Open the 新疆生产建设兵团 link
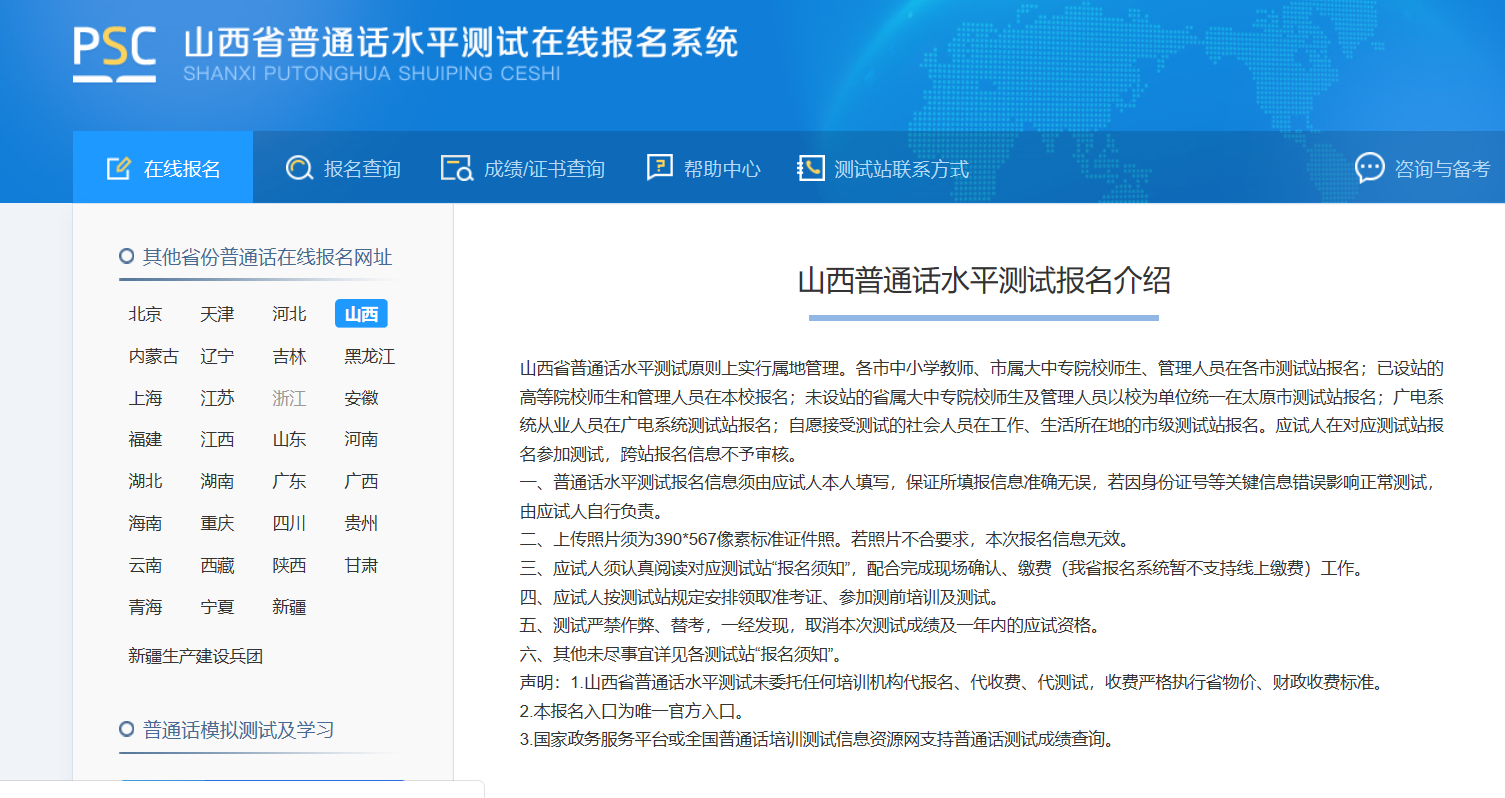Viewport: 1505px width, 798px height. [195, 656]
